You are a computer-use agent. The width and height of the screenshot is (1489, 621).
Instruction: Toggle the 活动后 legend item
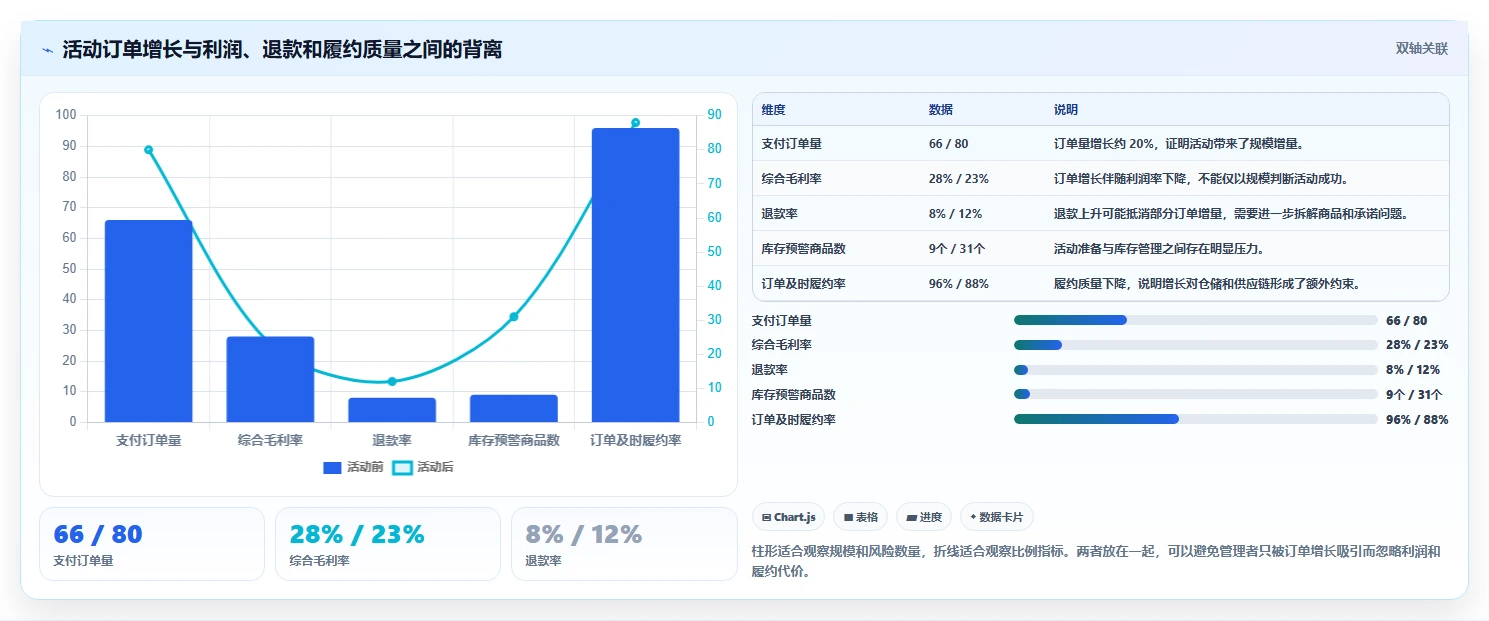click(423, 467)
